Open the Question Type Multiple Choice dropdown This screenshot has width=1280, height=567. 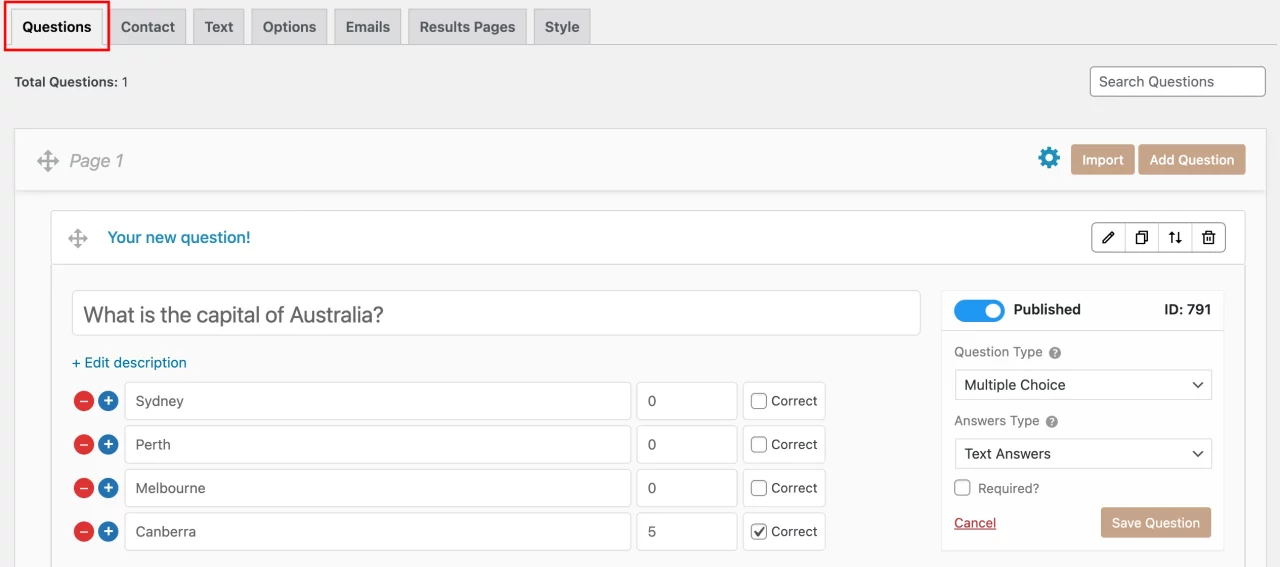click(1083, 385)
